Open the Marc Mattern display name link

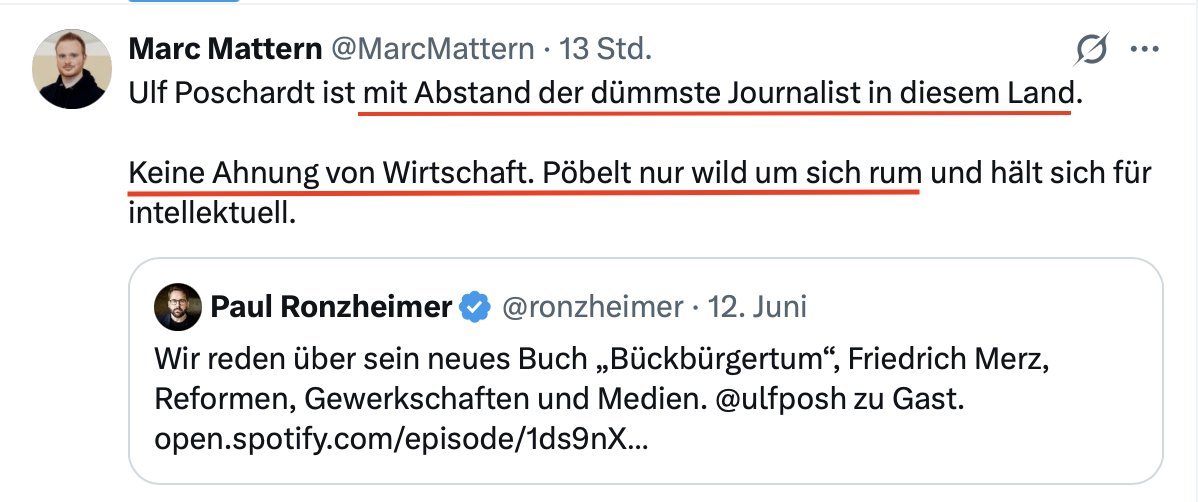pos(225,50)
